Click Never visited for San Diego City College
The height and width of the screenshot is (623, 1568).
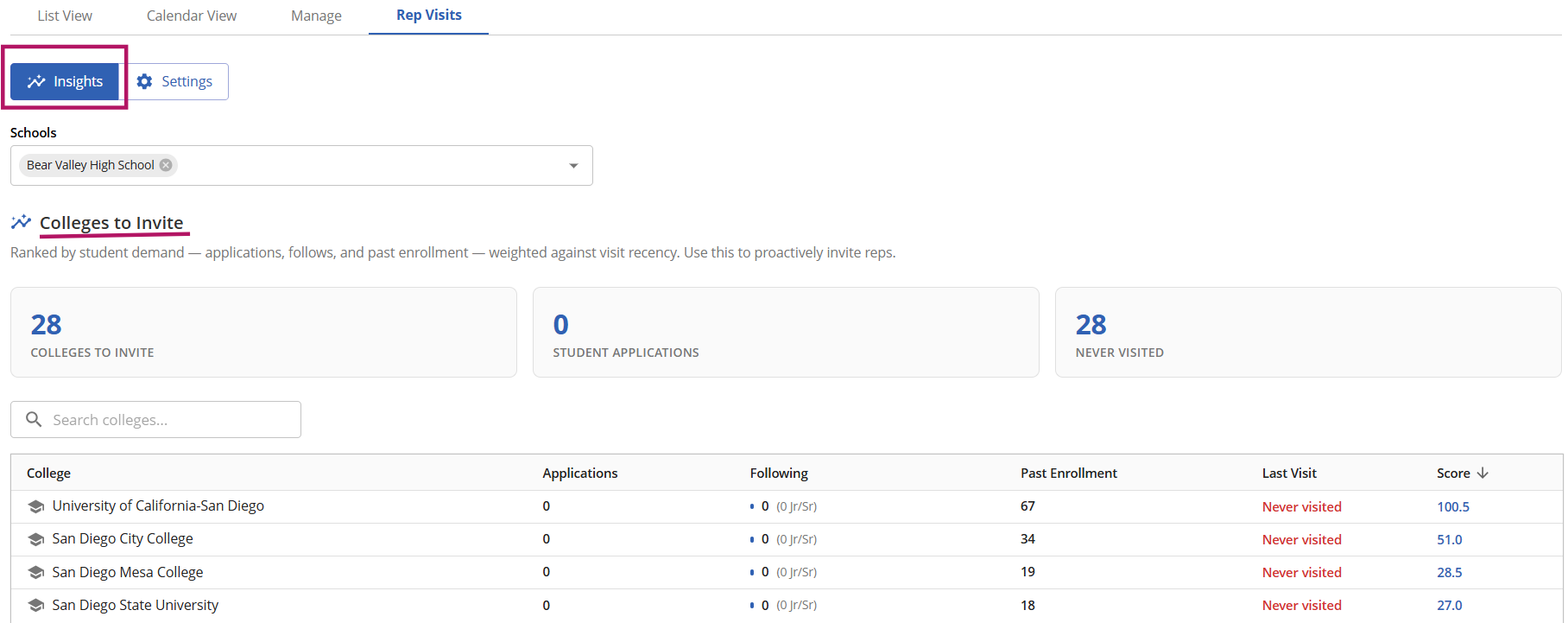(x=1302, y=539)
